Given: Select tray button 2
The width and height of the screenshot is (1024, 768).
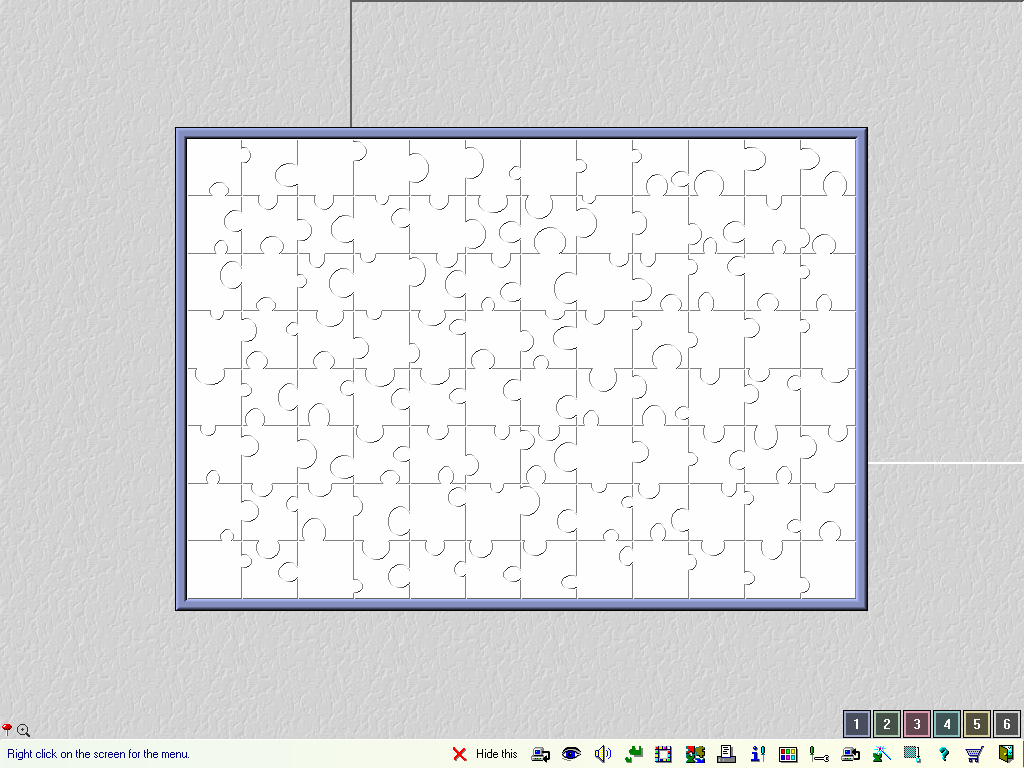Looking at the screenshot, I should (x=887, y=724).
